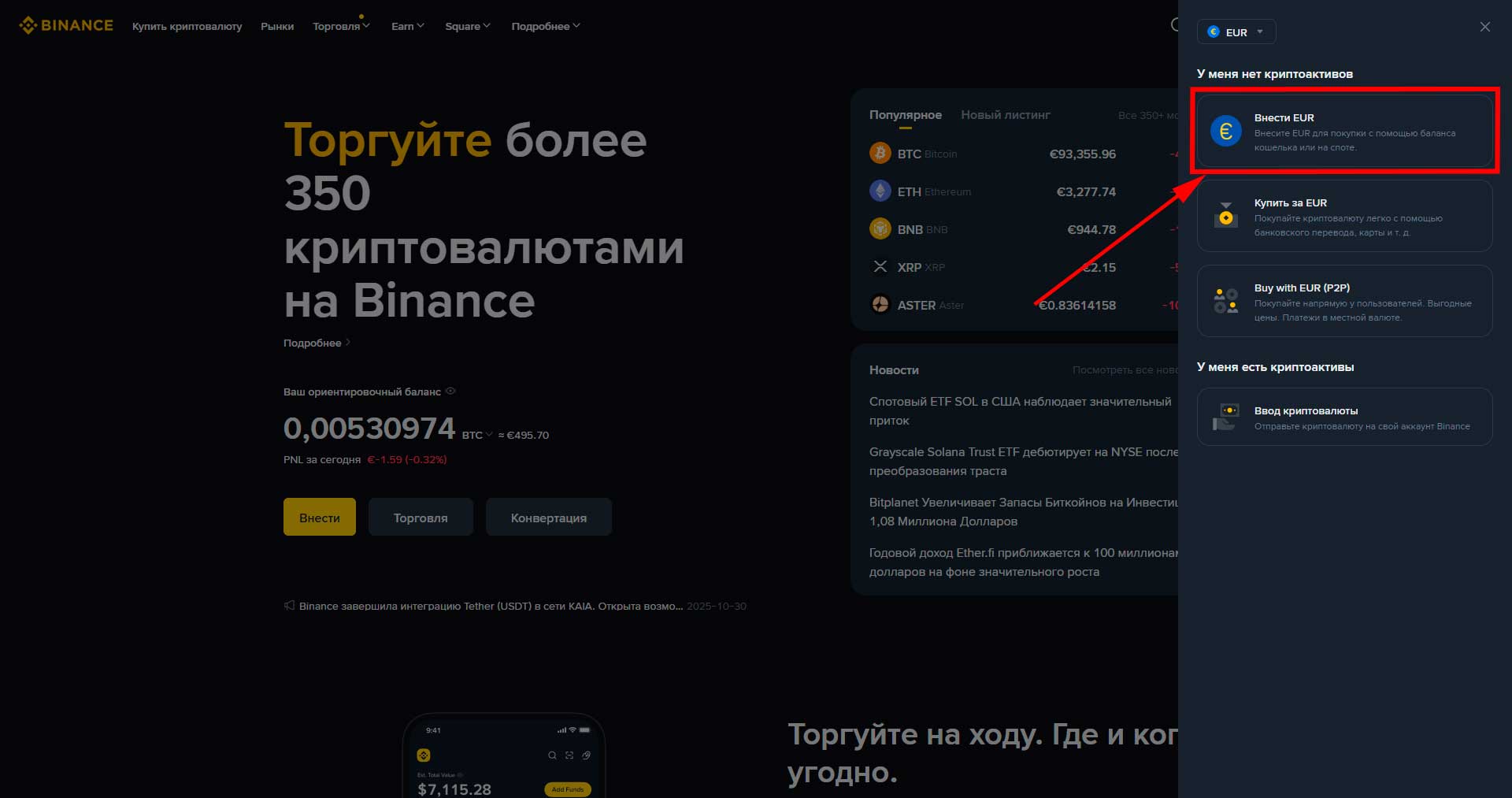The image size is (1512, 798).
Task: Choose Buy with EUR (P2P) option
Action: coord(1344,301)
